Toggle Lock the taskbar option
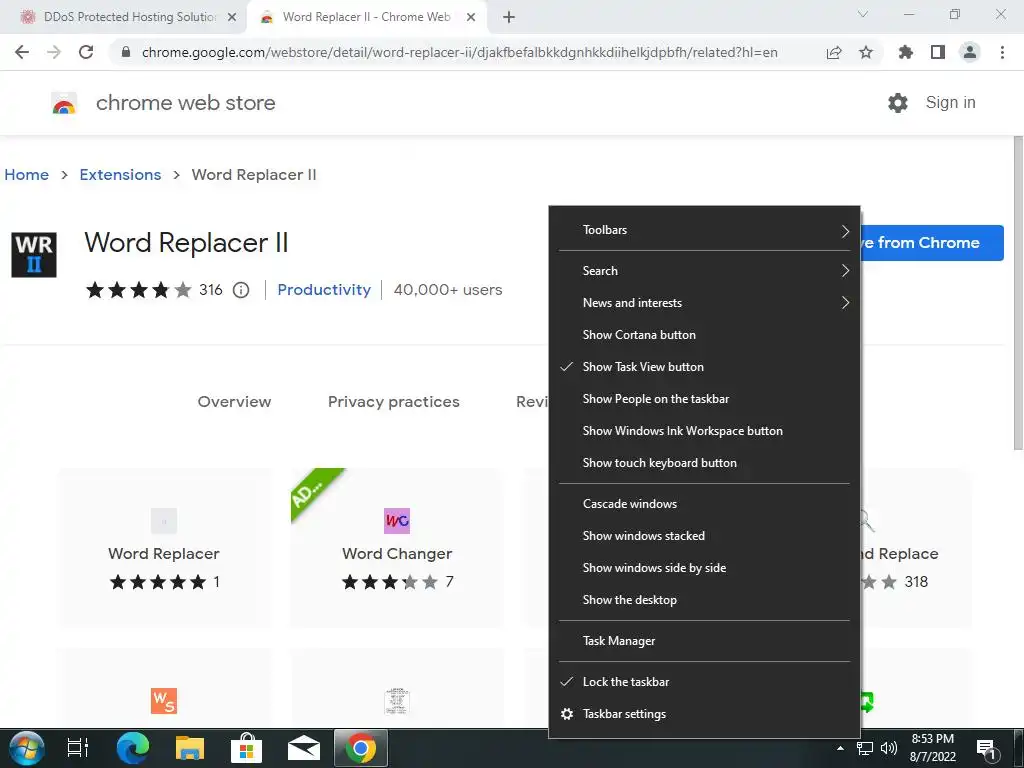Screen dimensions: 1024x768 click(x=704, y=682)
